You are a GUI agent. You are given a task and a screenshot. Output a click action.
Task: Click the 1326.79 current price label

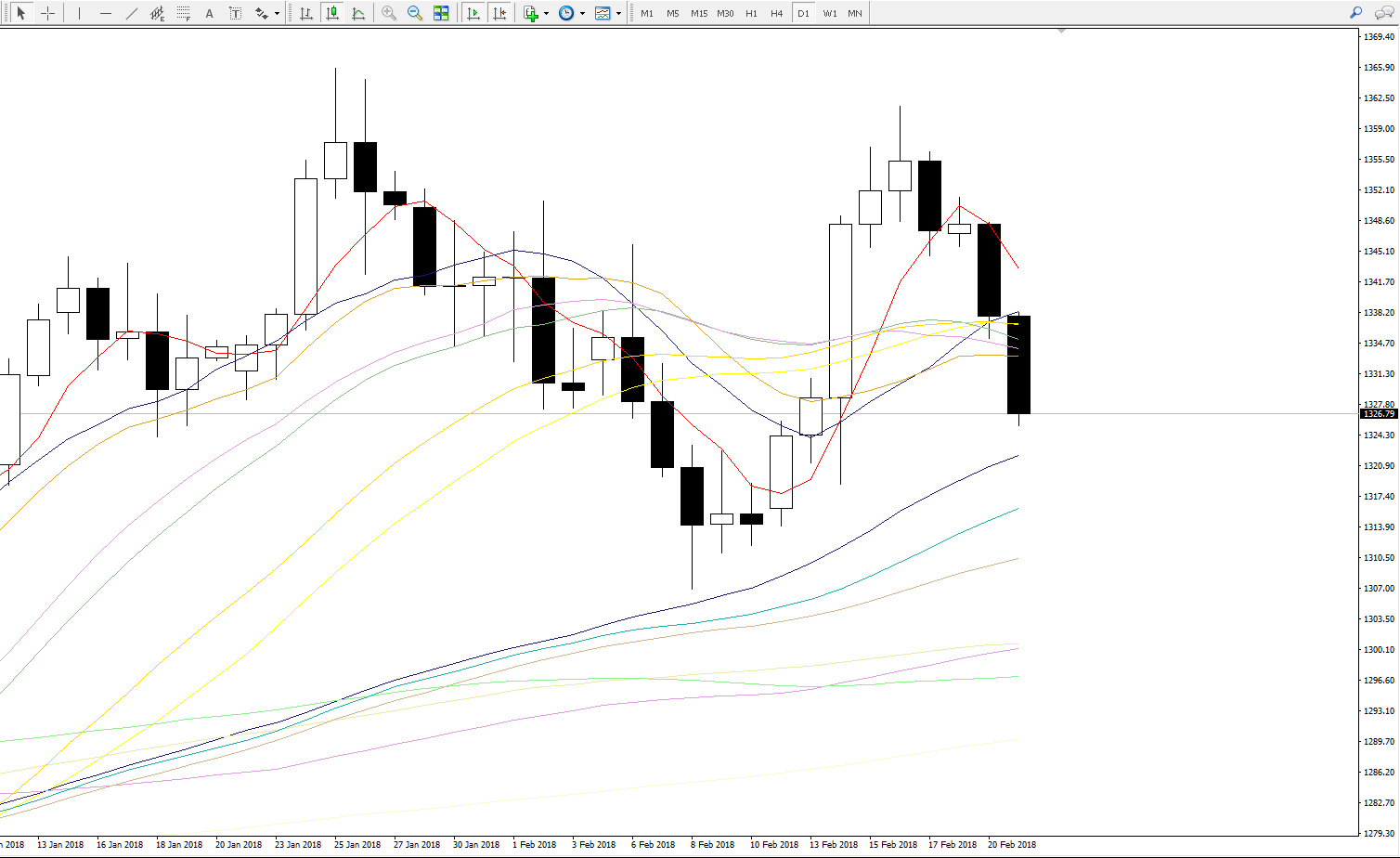click(1378, 414)
